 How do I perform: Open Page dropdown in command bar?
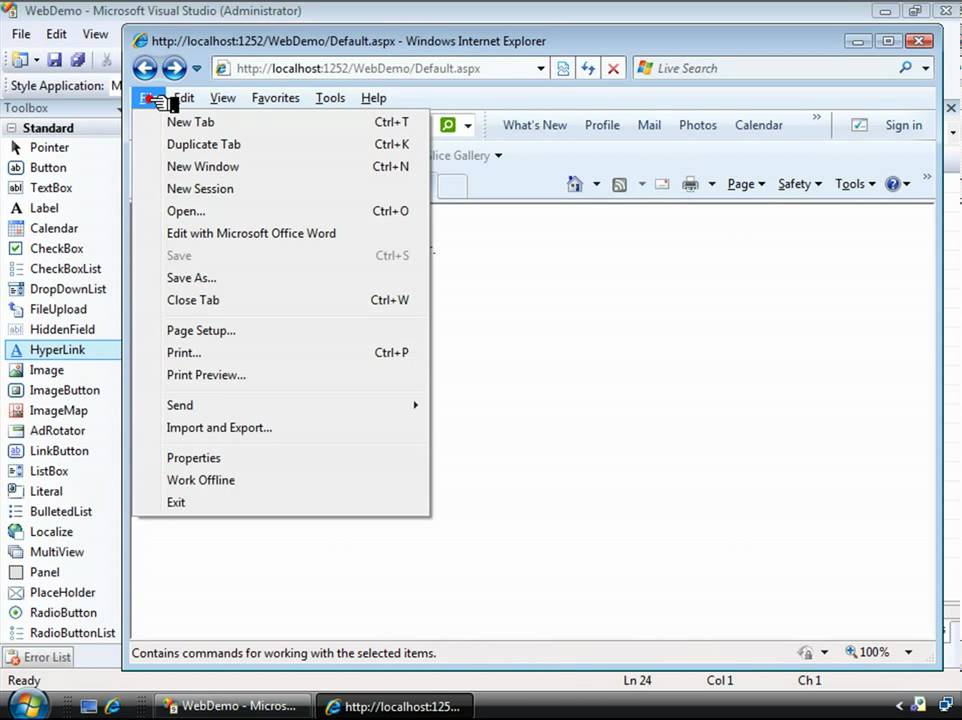coord(746,184)
